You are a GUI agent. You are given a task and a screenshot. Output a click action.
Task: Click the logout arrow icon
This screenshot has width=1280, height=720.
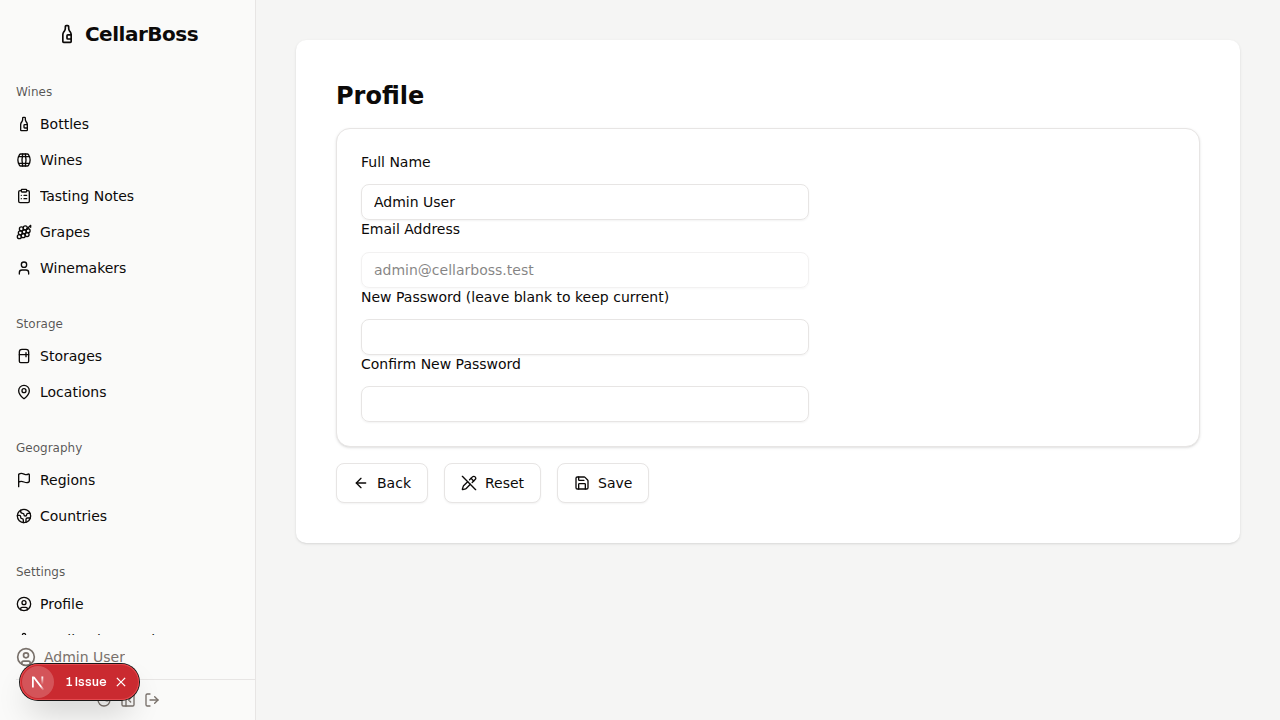click(152, 700)
